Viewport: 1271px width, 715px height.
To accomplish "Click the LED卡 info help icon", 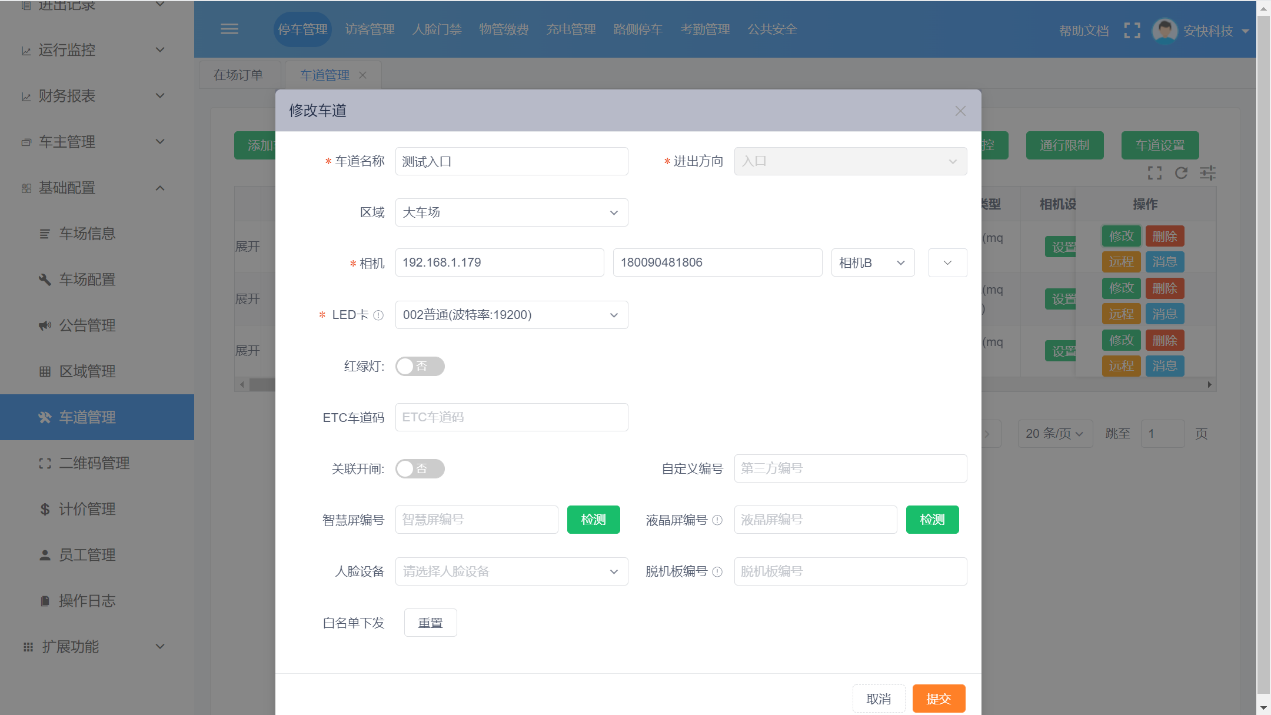I will click(378, 315).
